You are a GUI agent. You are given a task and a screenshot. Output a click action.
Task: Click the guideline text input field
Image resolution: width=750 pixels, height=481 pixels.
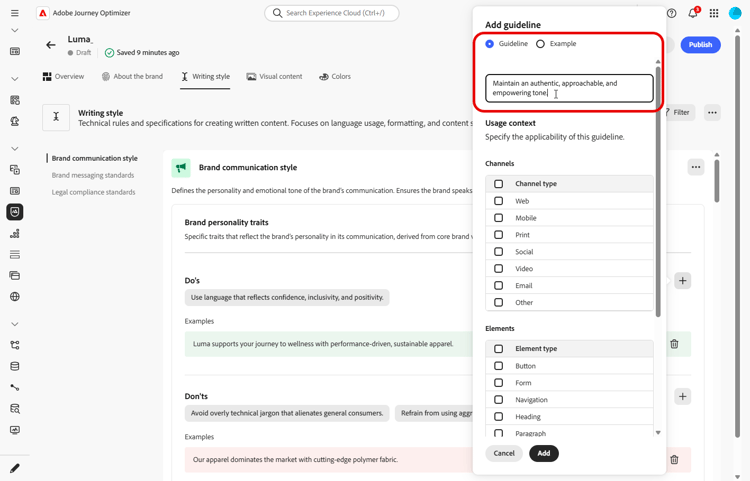pyautogui.click(x=569, y=88)
